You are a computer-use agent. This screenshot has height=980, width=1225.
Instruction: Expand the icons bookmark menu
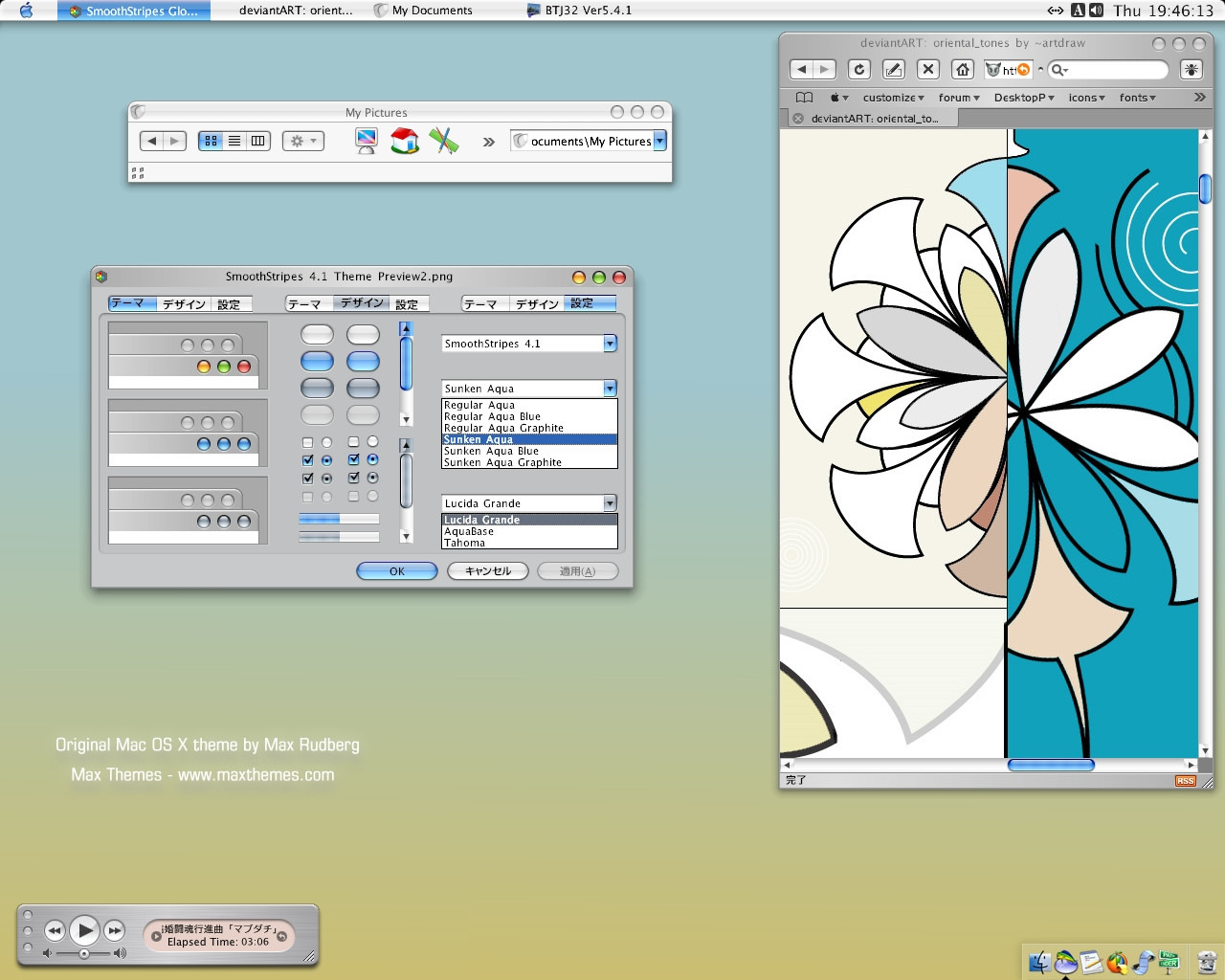tap(1086, 98)
